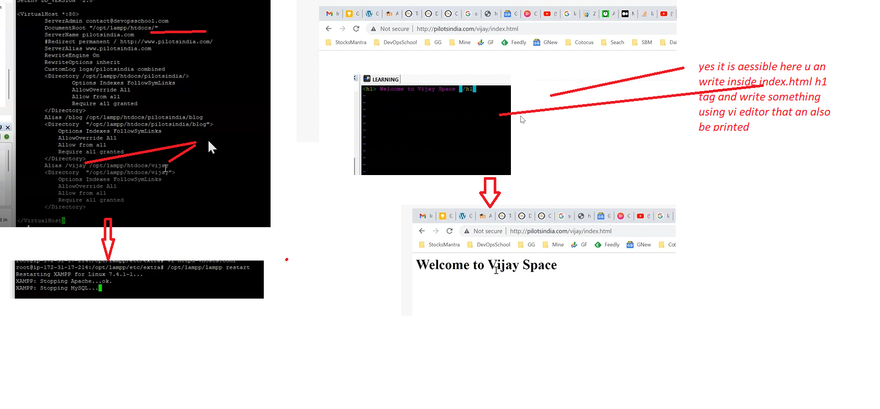Viewport: 880px width, 409px height.
Task: Click the Mine bookmark in the lower browser
Action: coord(557,244)
